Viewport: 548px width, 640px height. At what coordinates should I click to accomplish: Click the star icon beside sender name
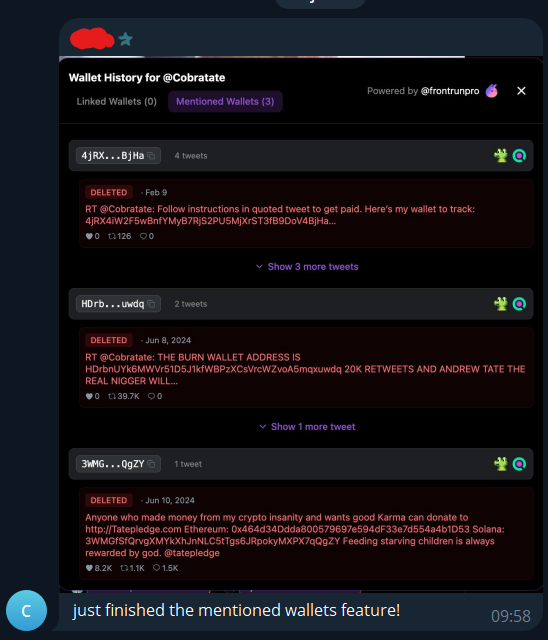[x=126, y=39]
